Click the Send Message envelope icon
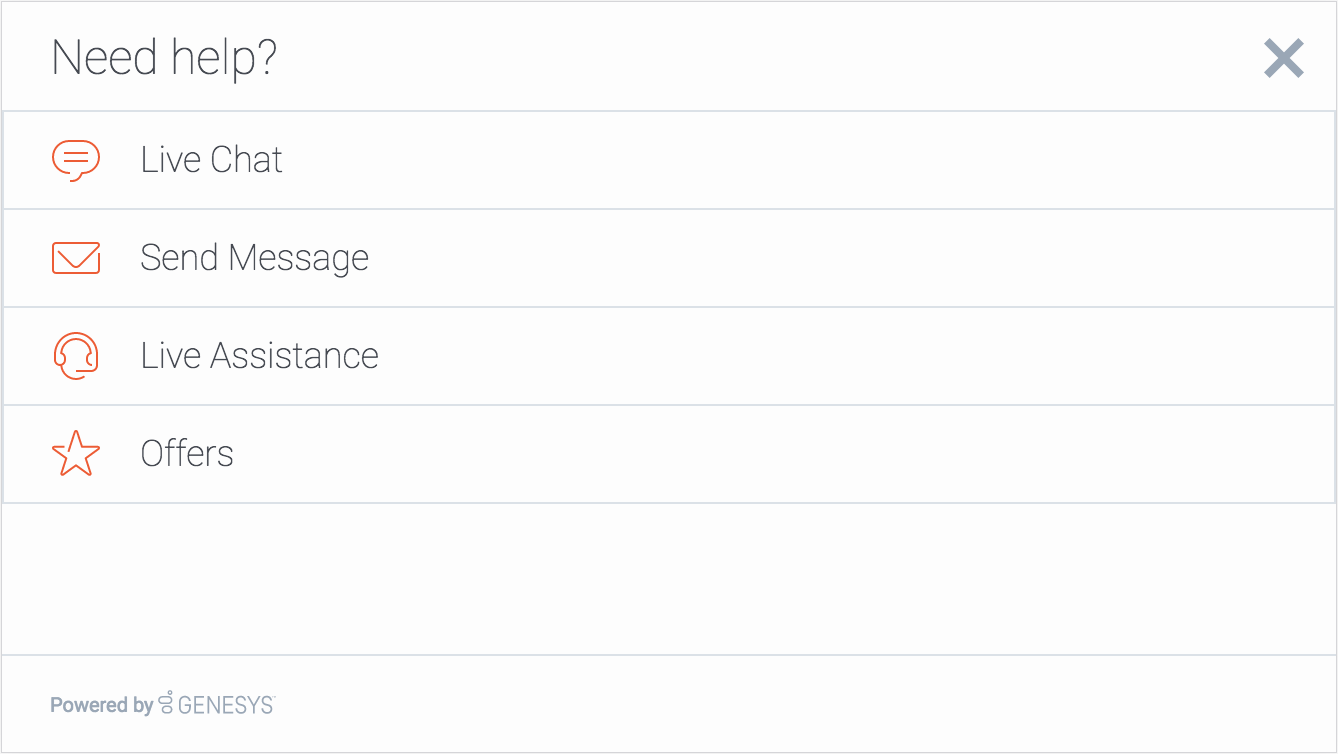The width and height of the screenshot is (1338, 754). [x=76, y=258]
